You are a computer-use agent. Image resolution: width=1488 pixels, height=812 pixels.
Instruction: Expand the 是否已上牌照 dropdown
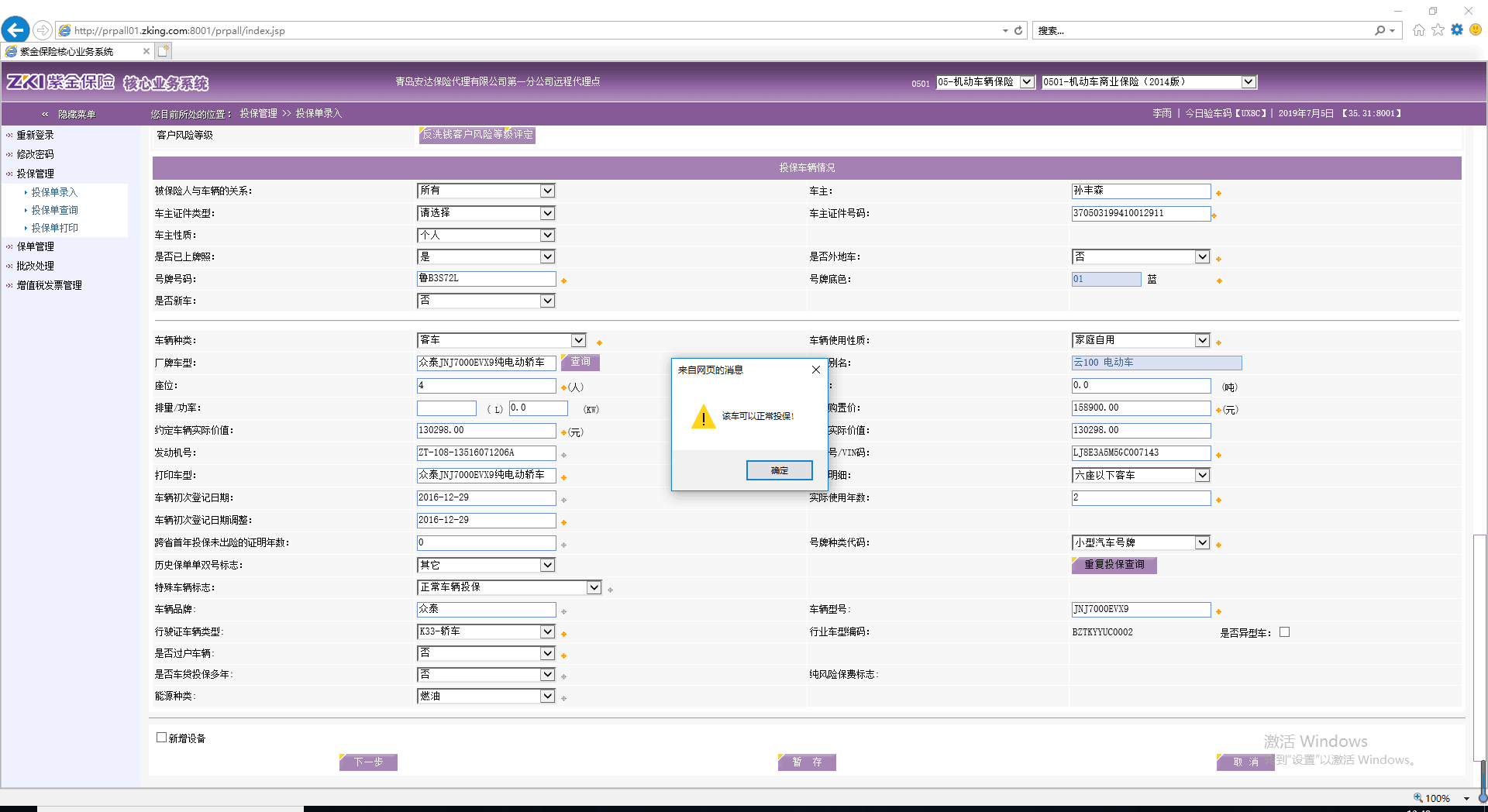[486, 256]
